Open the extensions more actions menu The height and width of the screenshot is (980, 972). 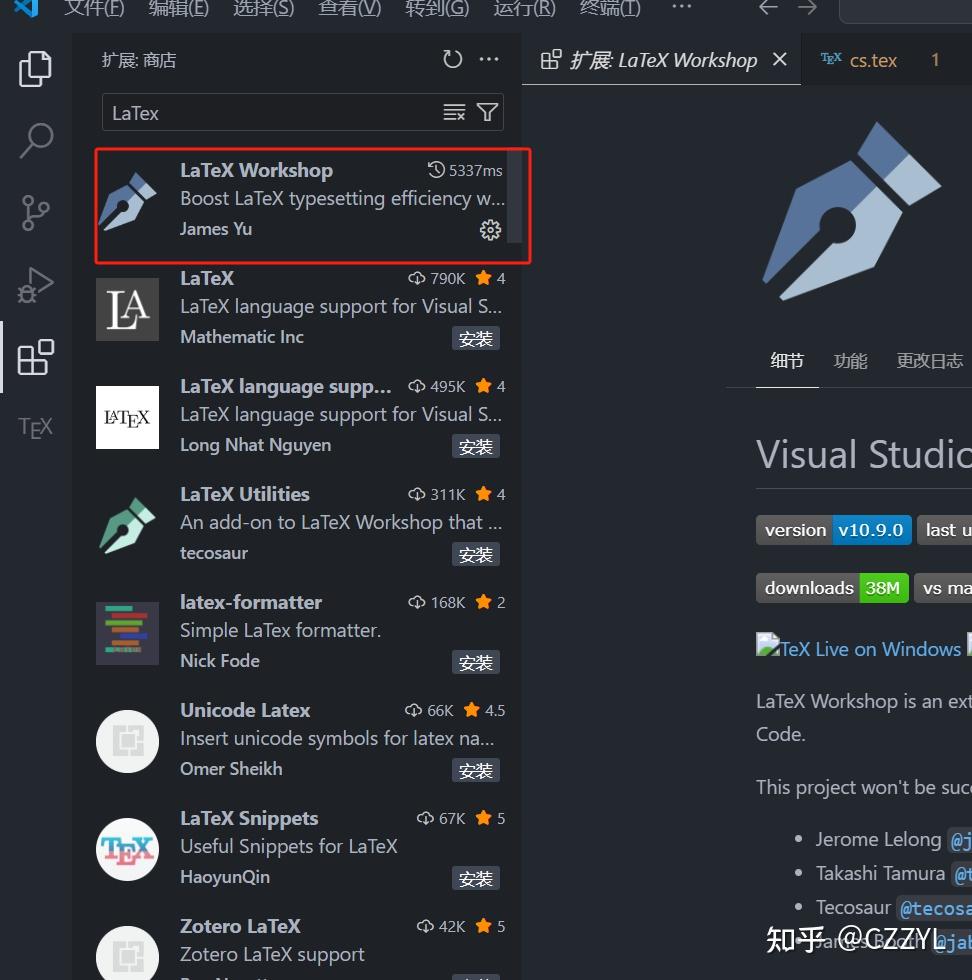coord(489,59)
